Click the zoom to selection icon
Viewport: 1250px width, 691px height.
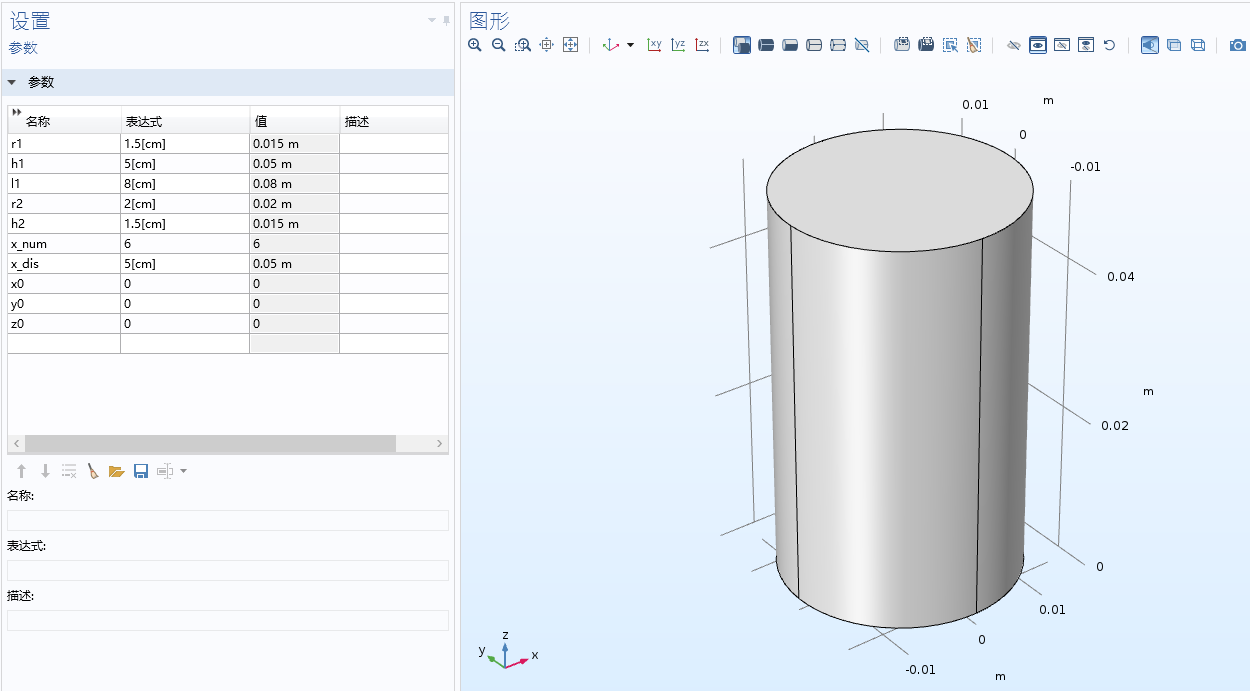(x=546, y=45)
